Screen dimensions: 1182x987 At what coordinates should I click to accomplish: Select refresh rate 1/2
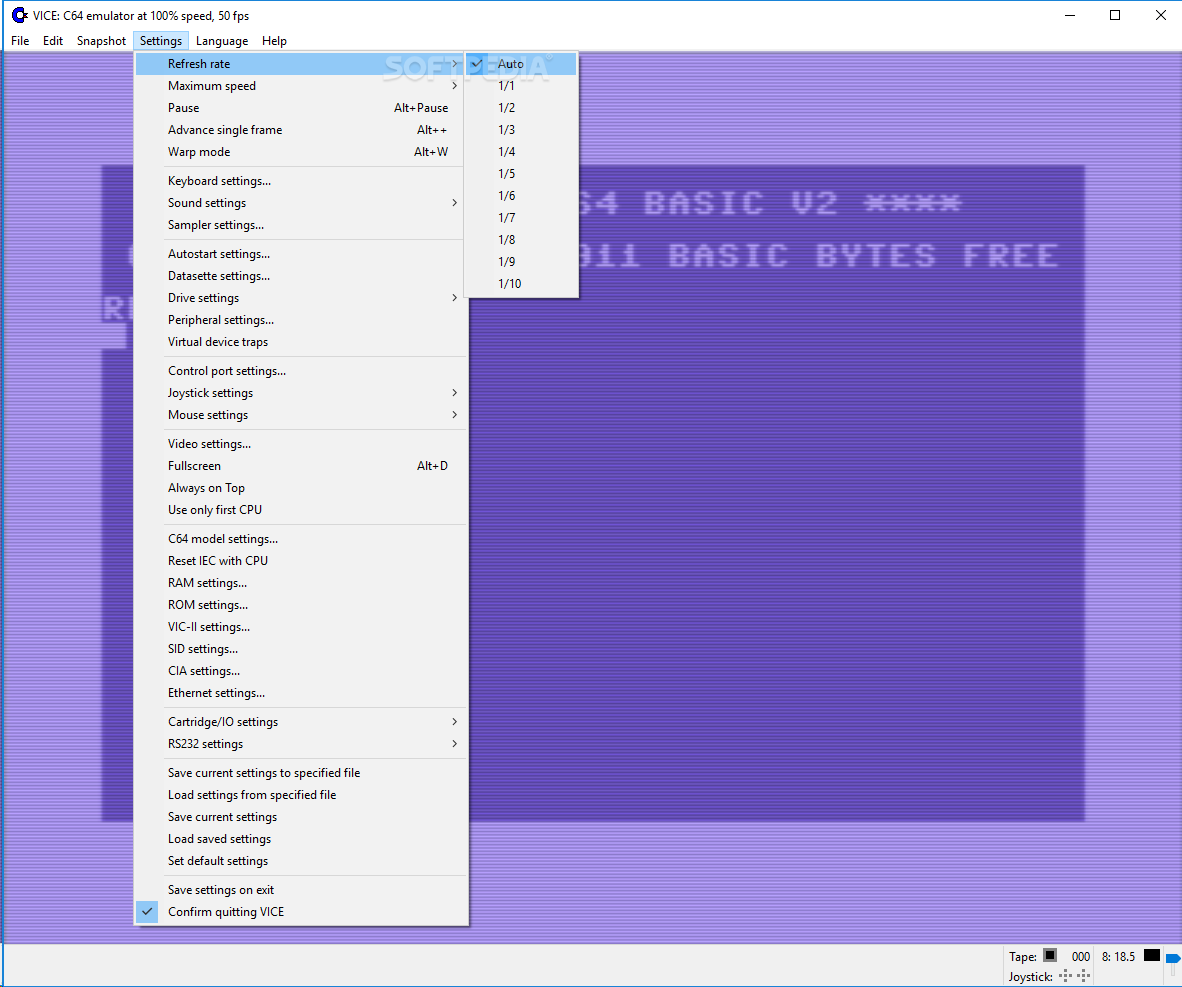[x=521, y=108]
